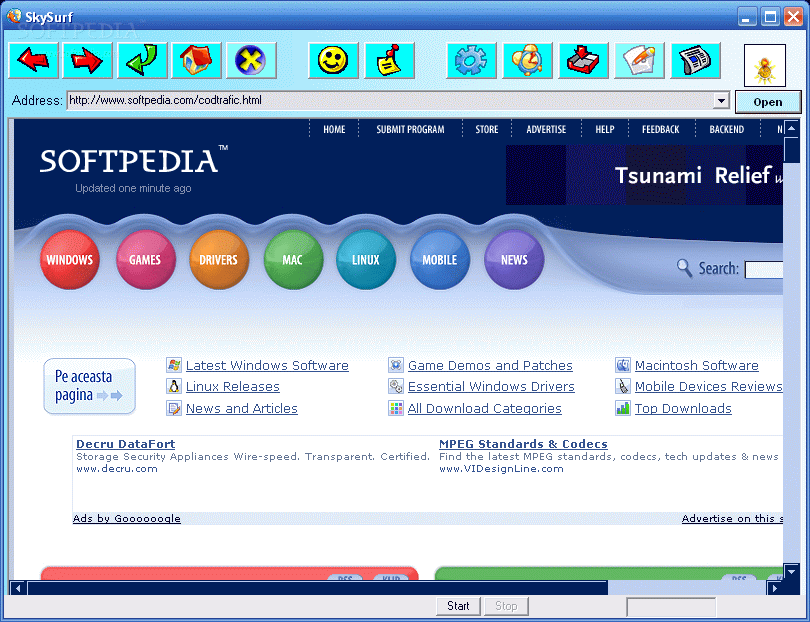Click the vertical scrollbar down arrow
The image size is (810, 622).
(791, 571)
